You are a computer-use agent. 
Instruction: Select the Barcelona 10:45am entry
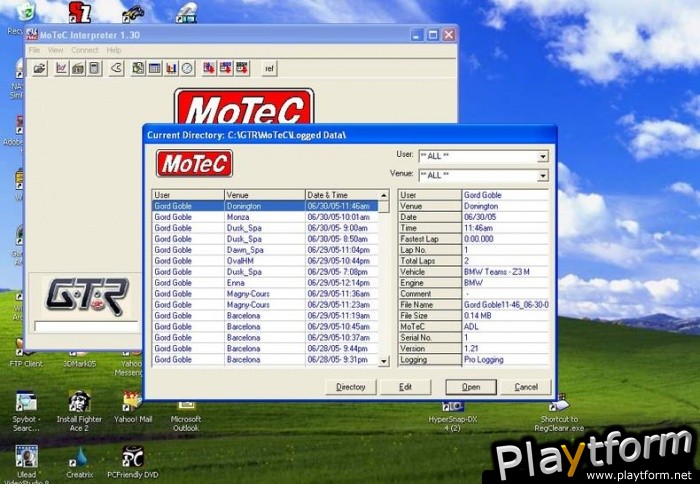click(265, 326)
